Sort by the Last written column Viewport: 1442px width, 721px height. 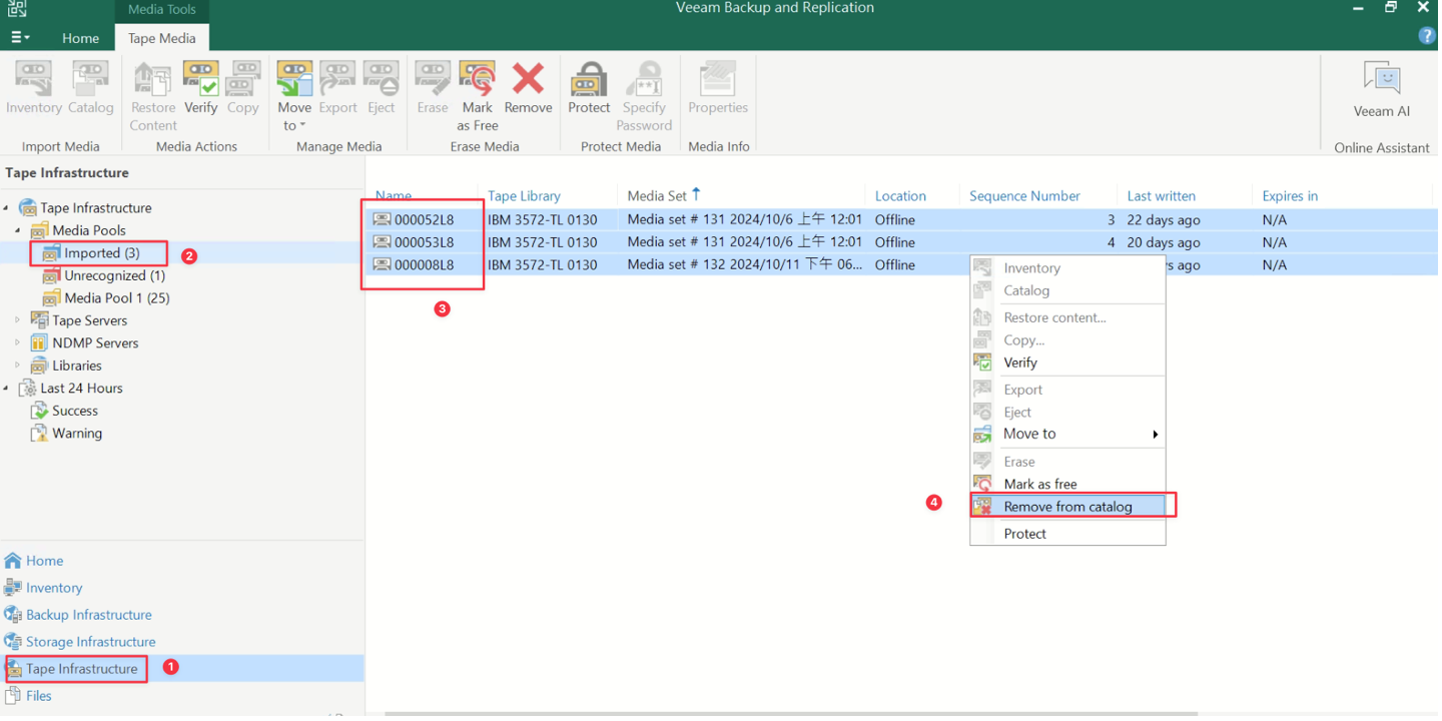point(1161,196)
